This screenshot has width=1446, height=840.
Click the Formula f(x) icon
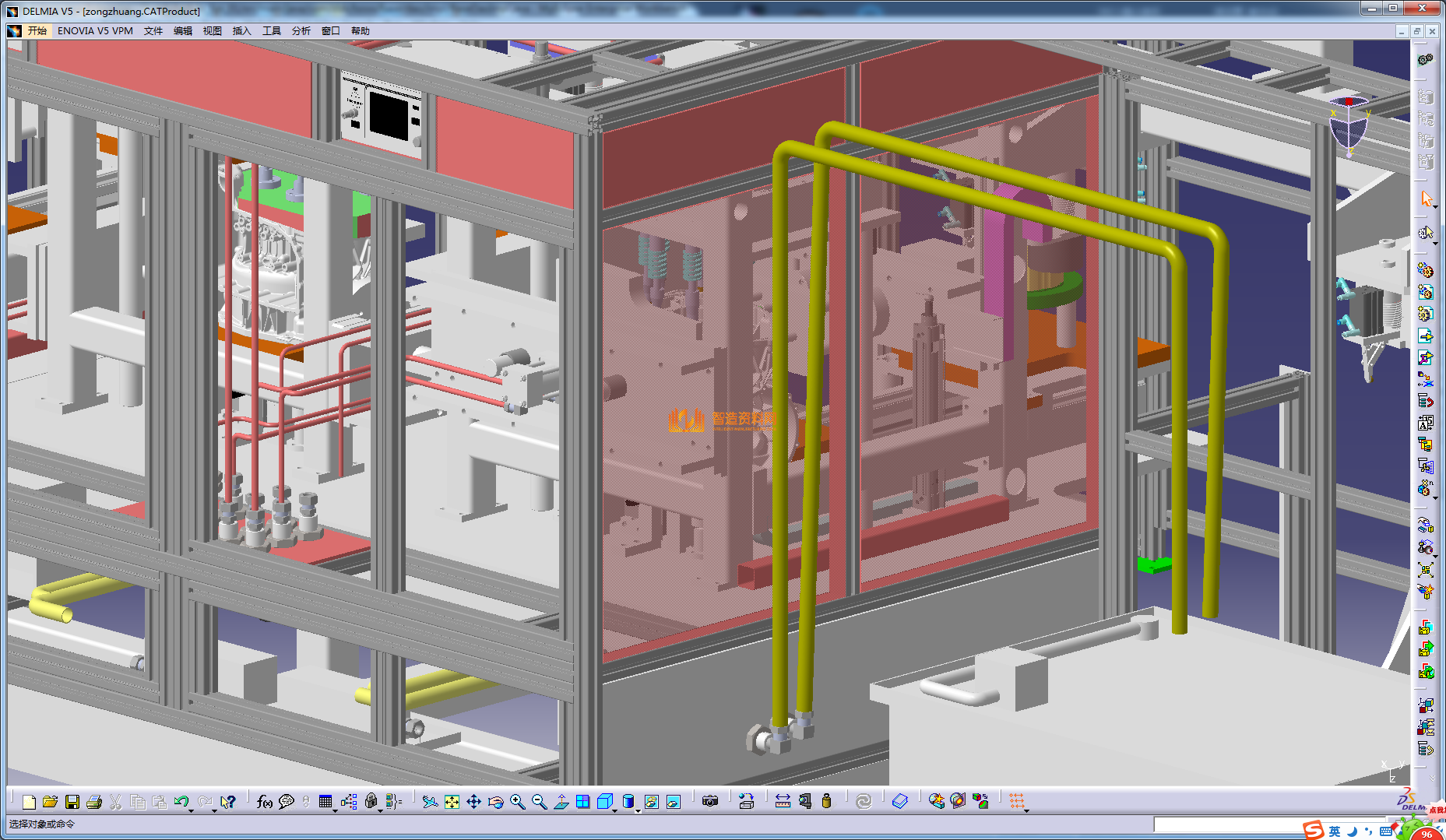click(x=265, y=802)
